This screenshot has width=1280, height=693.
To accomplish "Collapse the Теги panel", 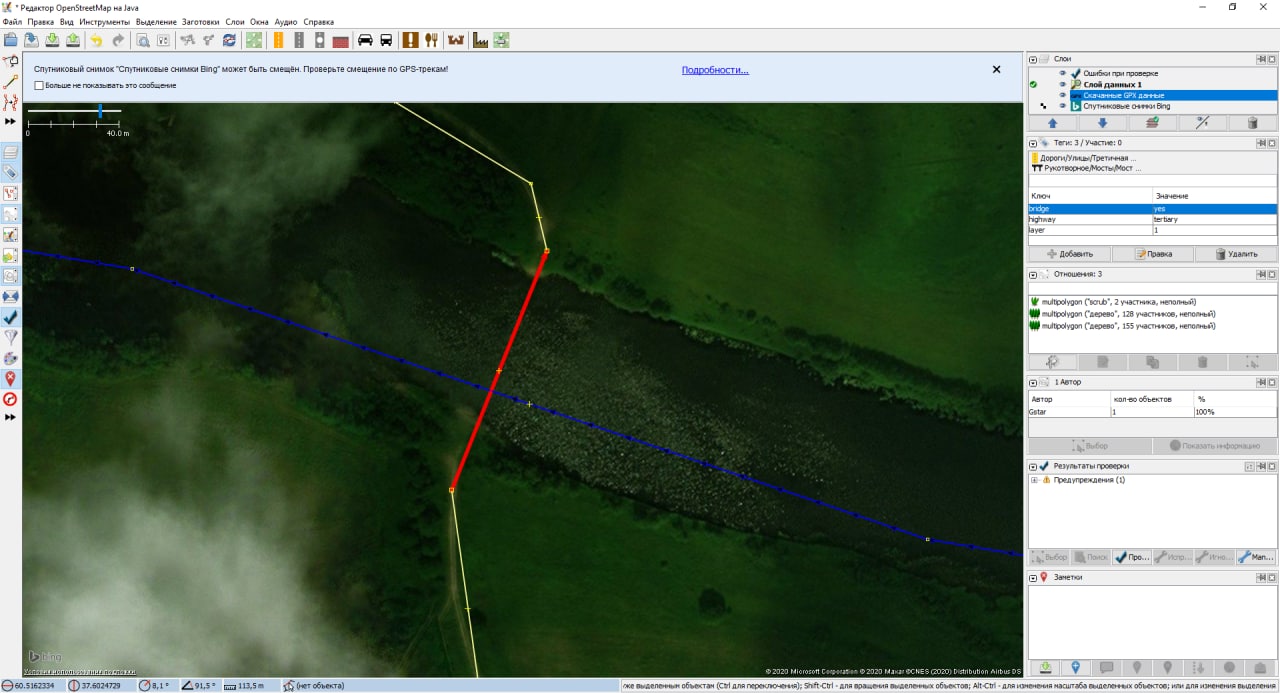I will click(1033, 143).
